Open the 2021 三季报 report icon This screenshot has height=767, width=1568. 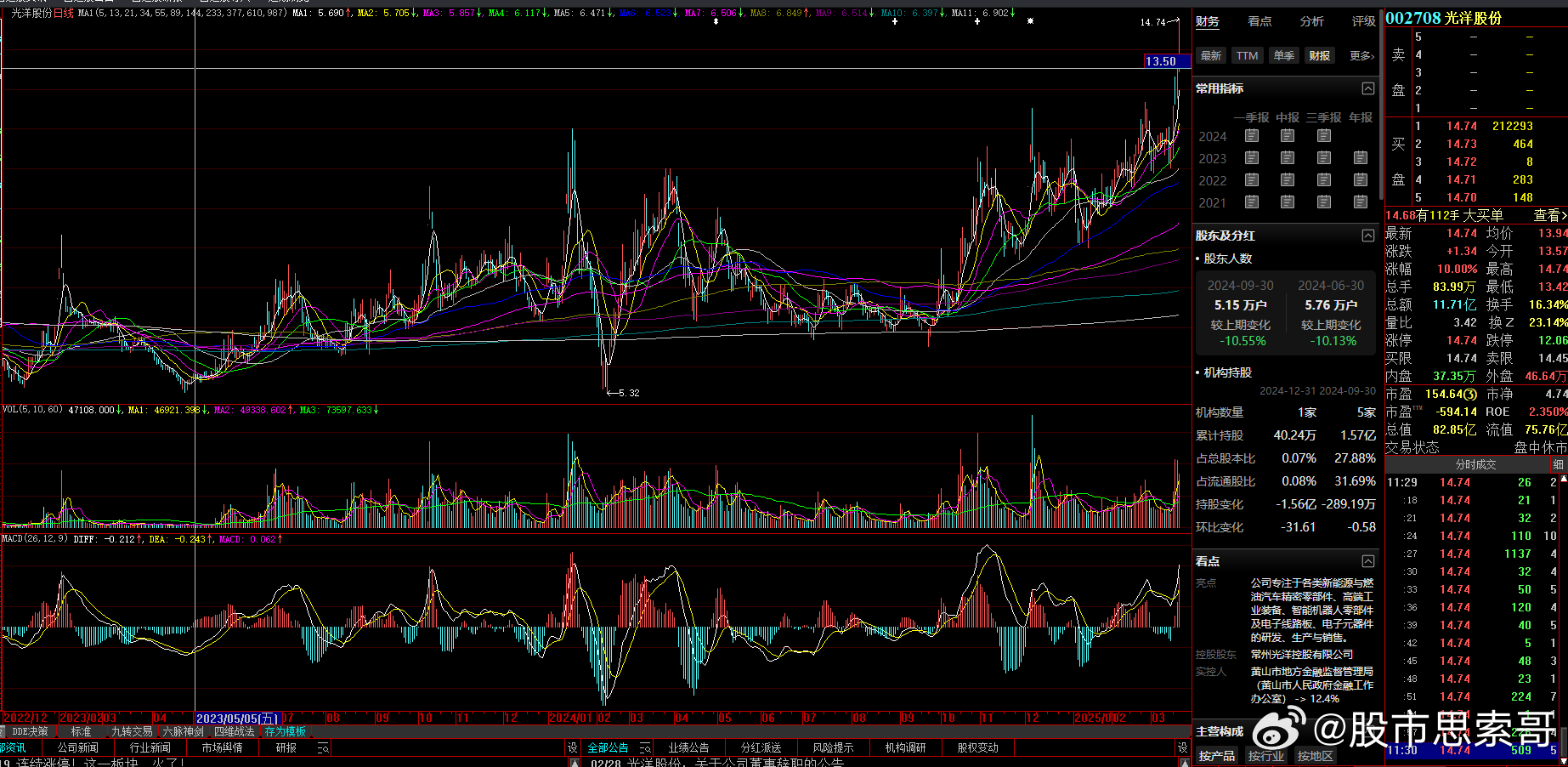pyautogui.click(x=1324, y=202)
